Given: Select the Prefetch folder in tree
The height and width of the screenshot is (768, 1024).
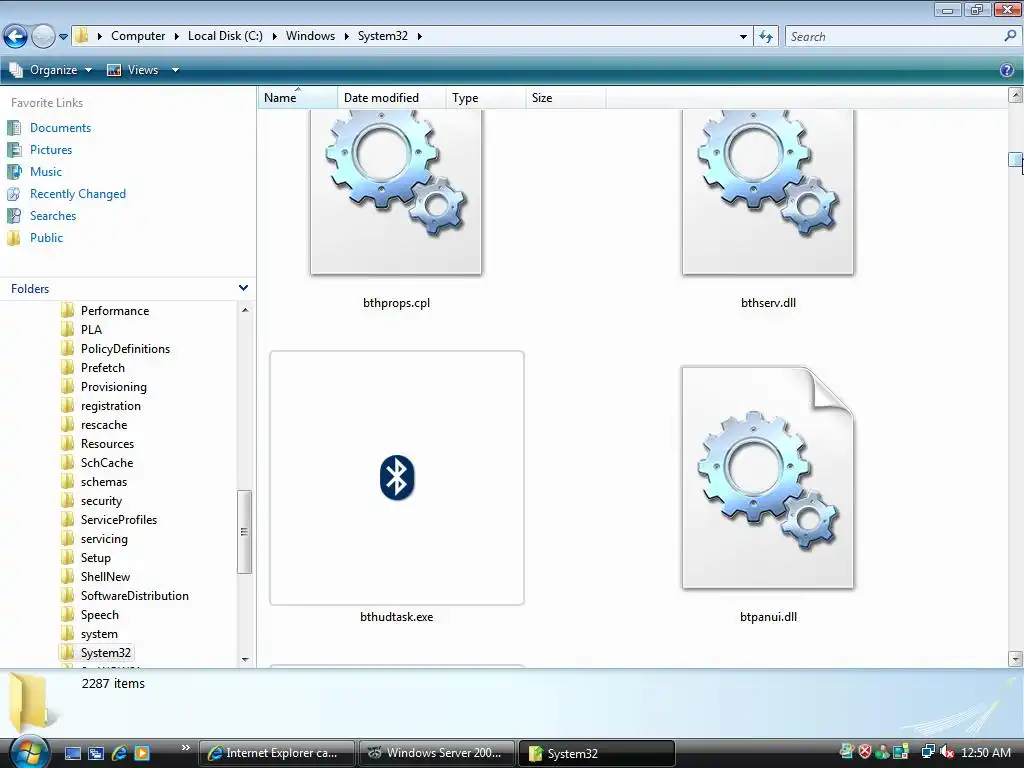Looking at the screenshot, I should point(103,368).
